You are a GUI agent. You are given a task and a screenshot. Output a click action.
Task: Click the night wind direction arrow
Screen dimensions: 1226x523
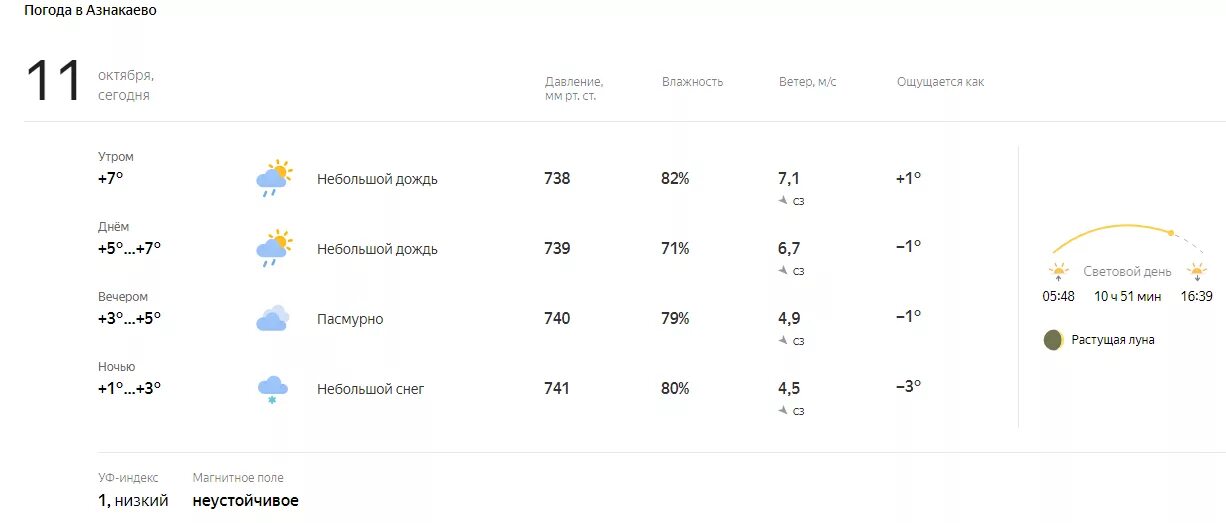[x=783, y=410]
